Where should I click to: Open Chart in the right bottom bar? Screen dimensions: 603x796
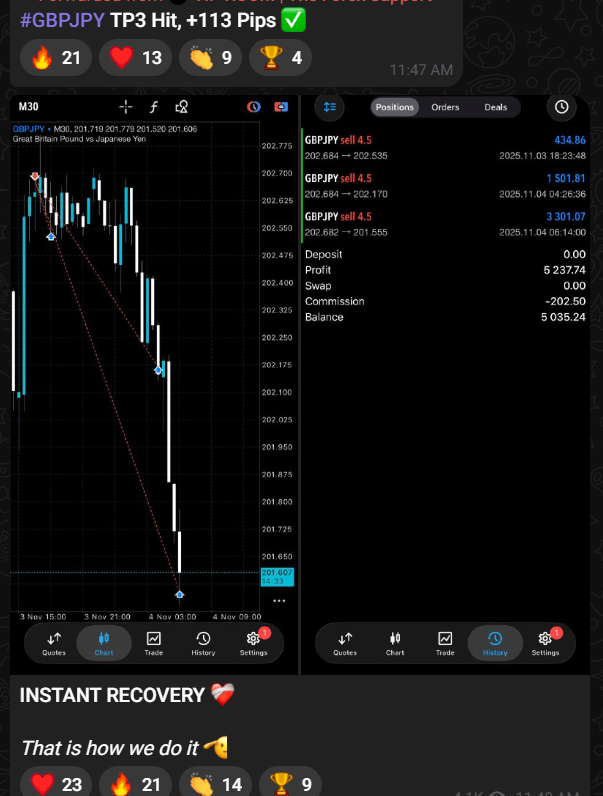[x=395, y=643]
